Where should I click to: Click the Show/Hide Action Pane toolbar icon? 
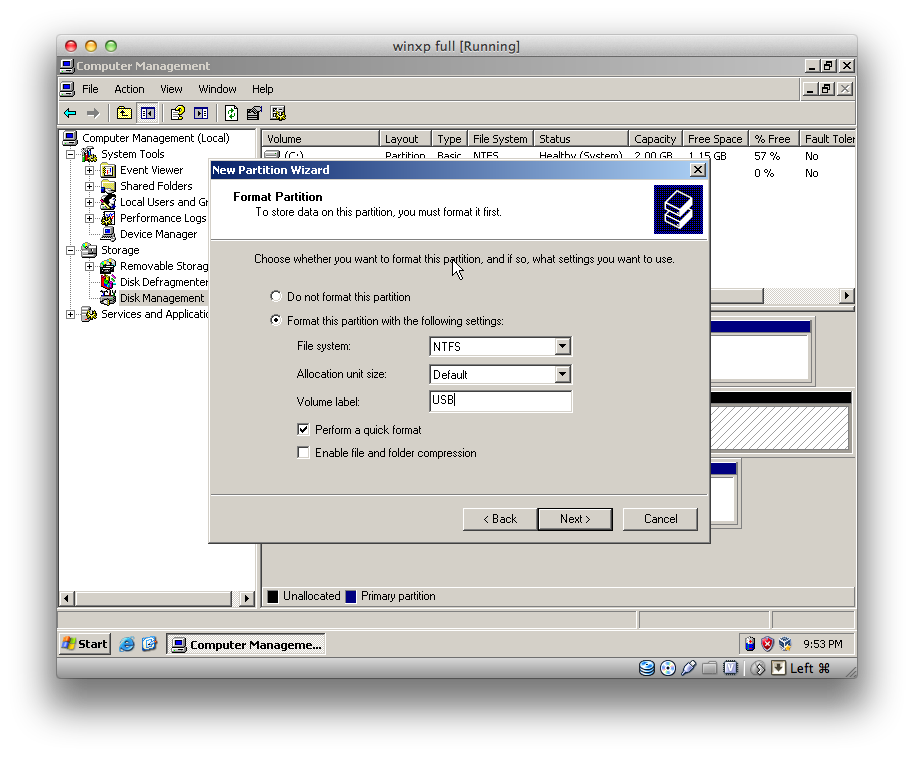click(x=201, y=113)
